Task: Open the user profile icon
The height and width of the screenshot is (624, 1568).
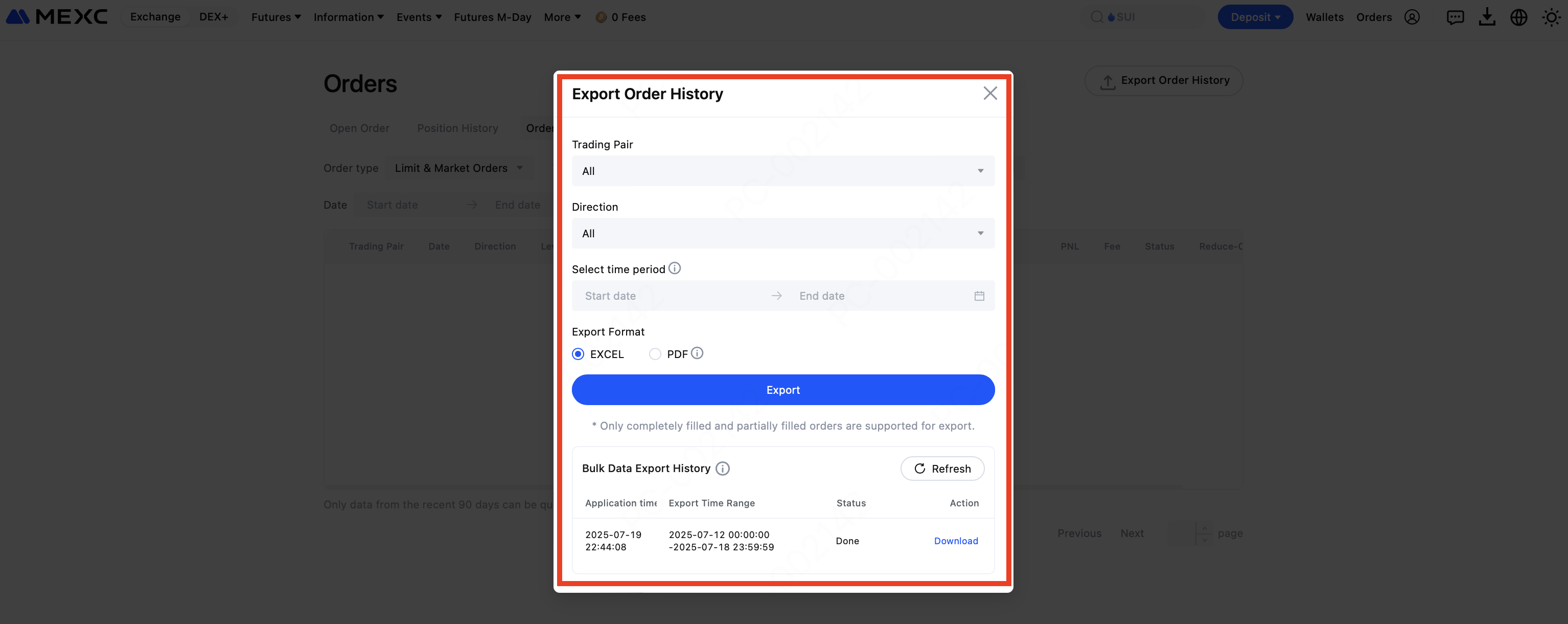Action: pos(1412,17)
